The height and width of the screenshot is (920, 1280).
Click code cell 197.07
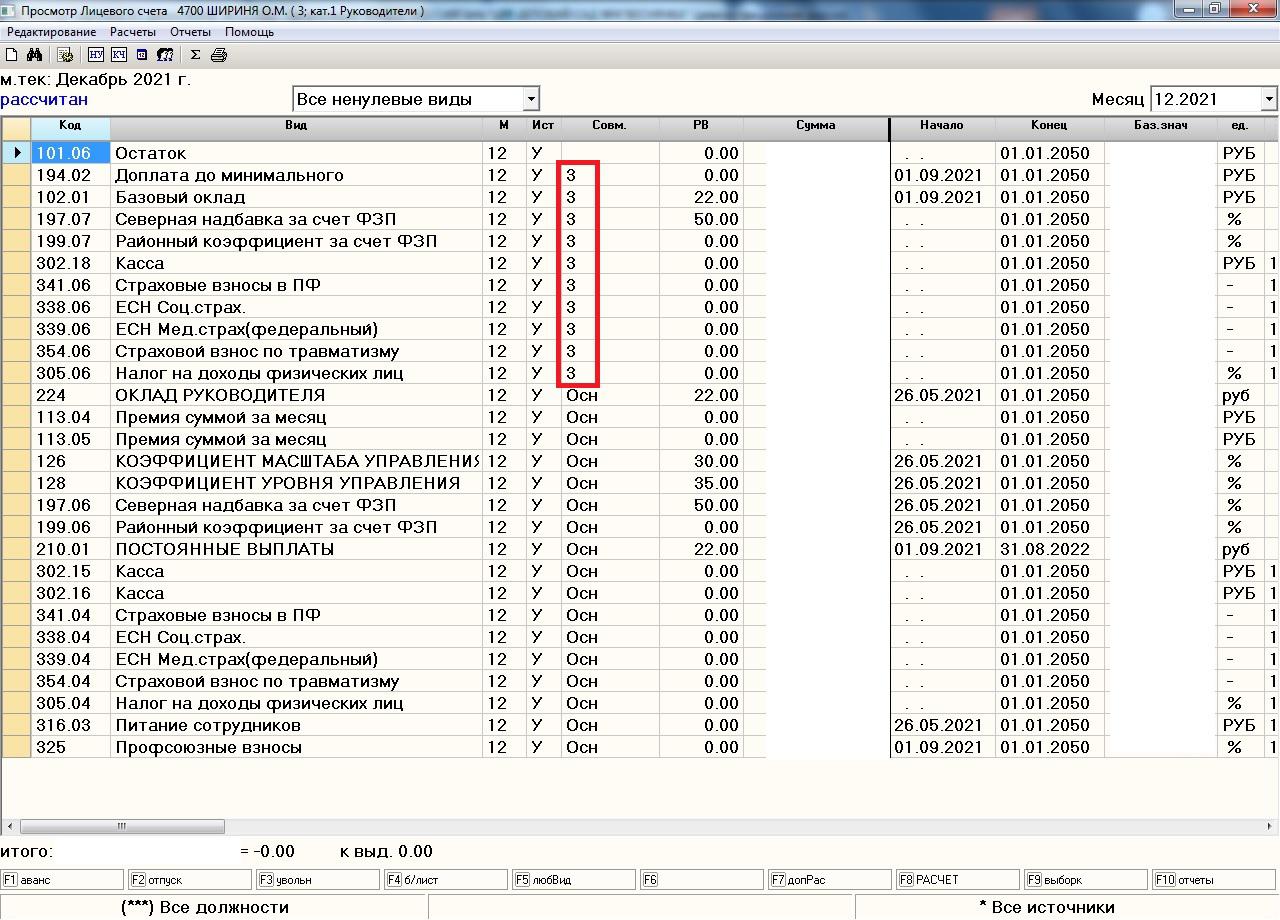[70, 219]
